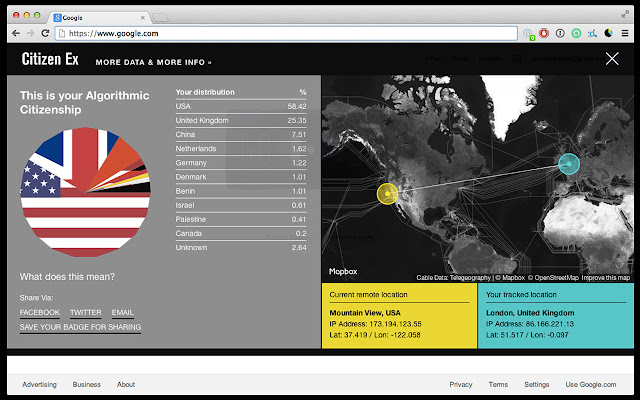
Task: Click the red extension icon in toolbar
Action: [544, 33]
